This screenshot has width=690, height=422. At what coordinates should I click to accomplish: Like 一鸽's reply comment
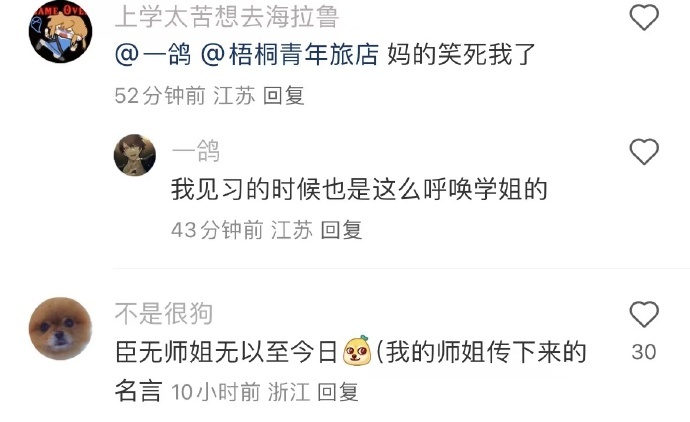point(644,152)
